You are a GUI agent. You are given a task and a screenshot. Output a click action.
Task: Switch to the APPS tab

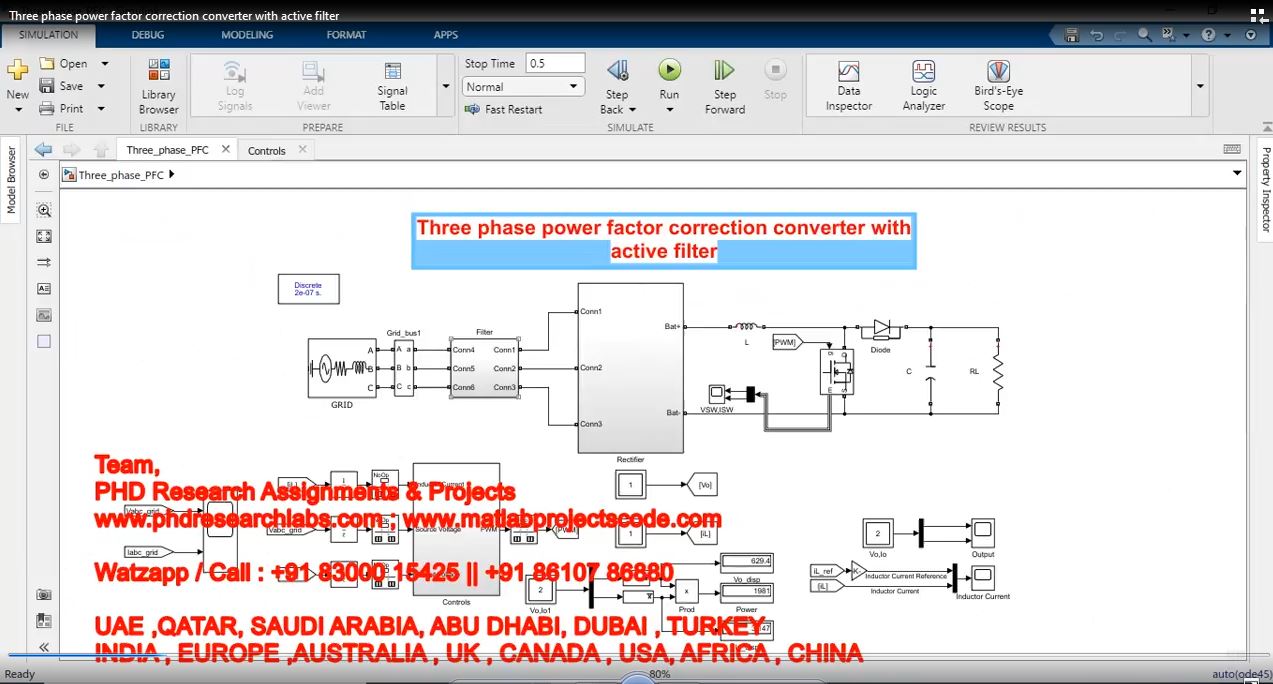[446, 35]
